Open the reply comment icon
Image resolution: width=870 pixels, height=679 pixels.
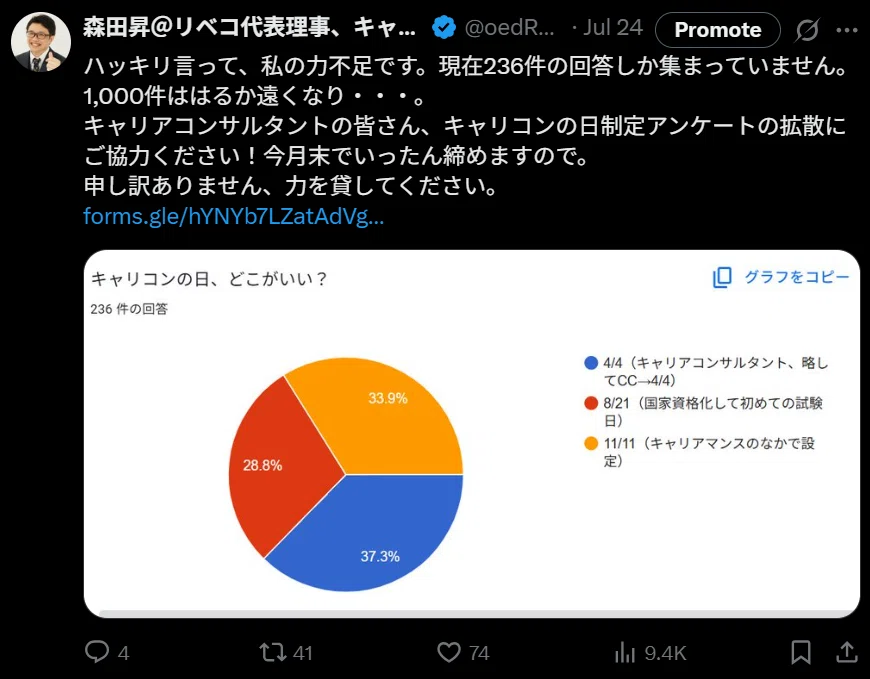pos(97,652)
